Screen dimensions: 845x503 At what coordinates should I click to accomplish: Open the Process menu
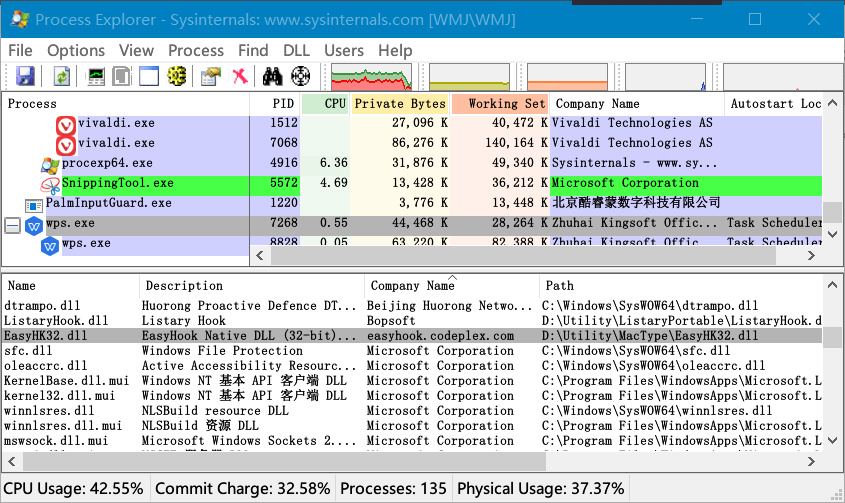click(x=196, y=50)
